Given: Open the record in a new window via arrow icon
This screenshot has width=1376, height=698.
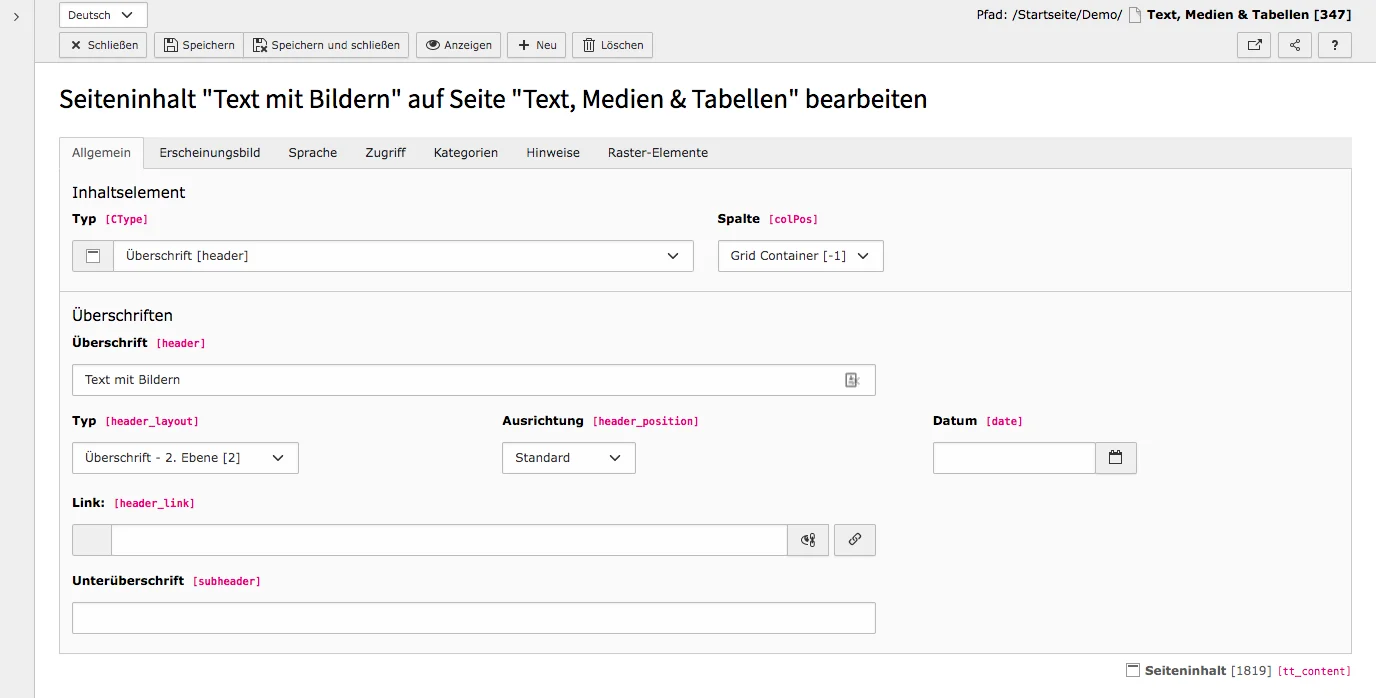Looking at the screenshot, I should (1254, 45).
